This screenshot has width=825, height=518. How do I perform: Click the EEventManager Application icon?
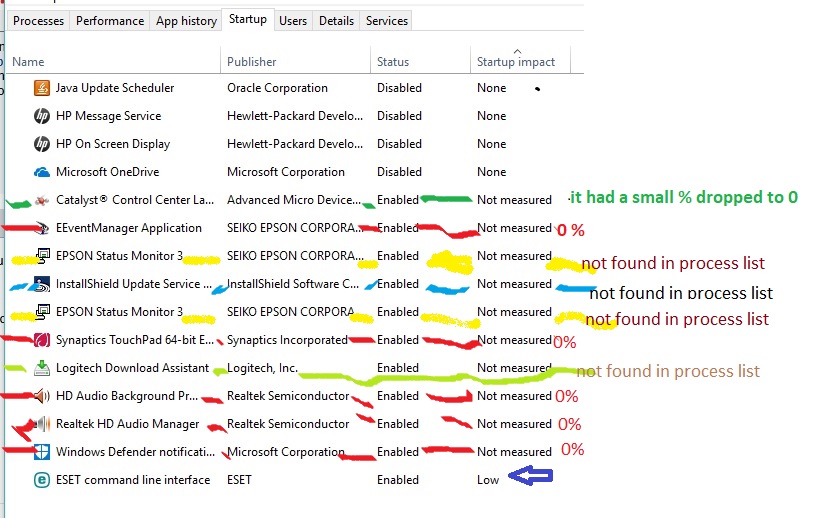coord(42,228)
